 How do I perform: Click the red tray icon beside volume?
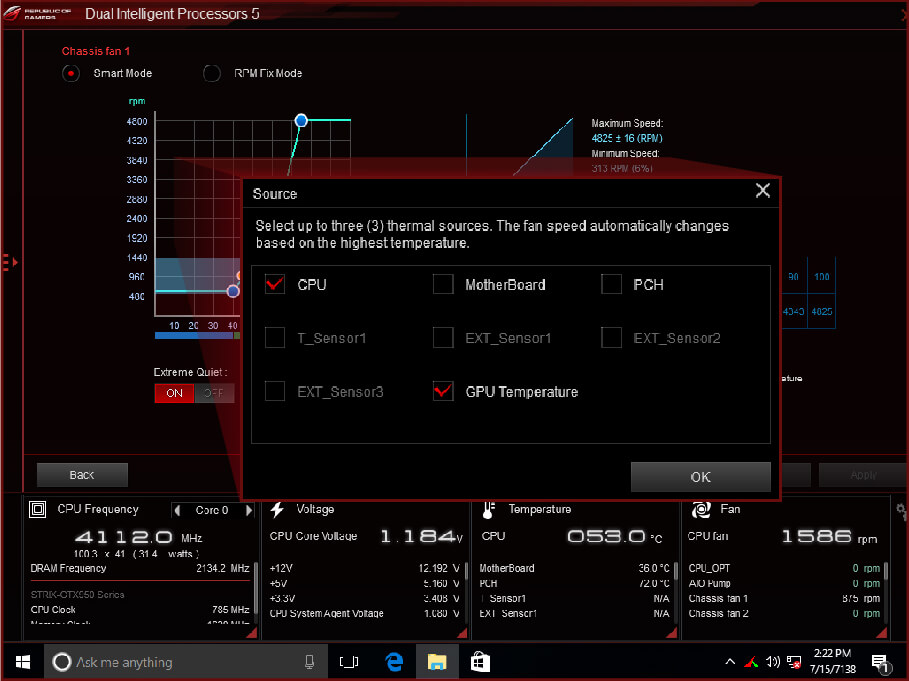pyautogui.click(x=752, y=661)
